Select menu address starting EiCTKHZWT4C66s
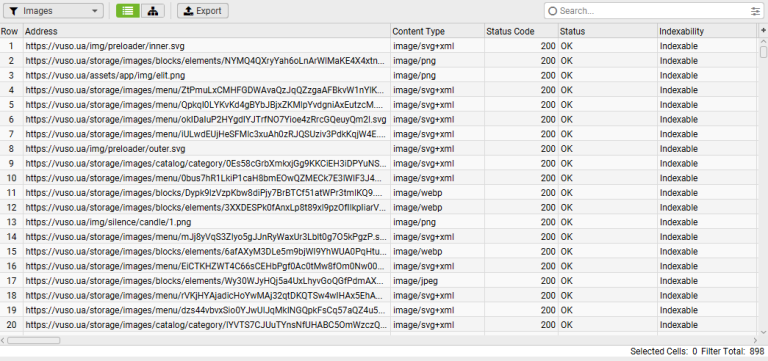 pyautogui.click(x=207, y=266)
